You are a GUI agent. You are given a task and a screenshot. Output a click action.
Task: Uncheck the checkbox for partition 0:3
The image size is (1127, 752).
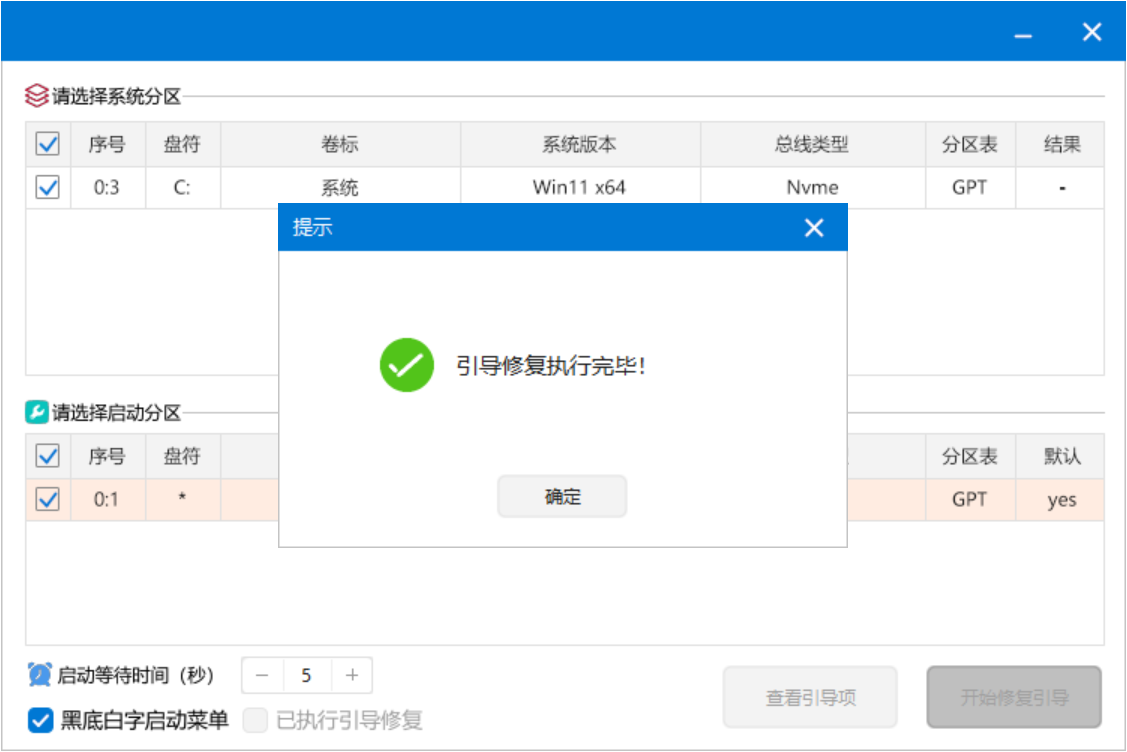[x=47, y=188]
